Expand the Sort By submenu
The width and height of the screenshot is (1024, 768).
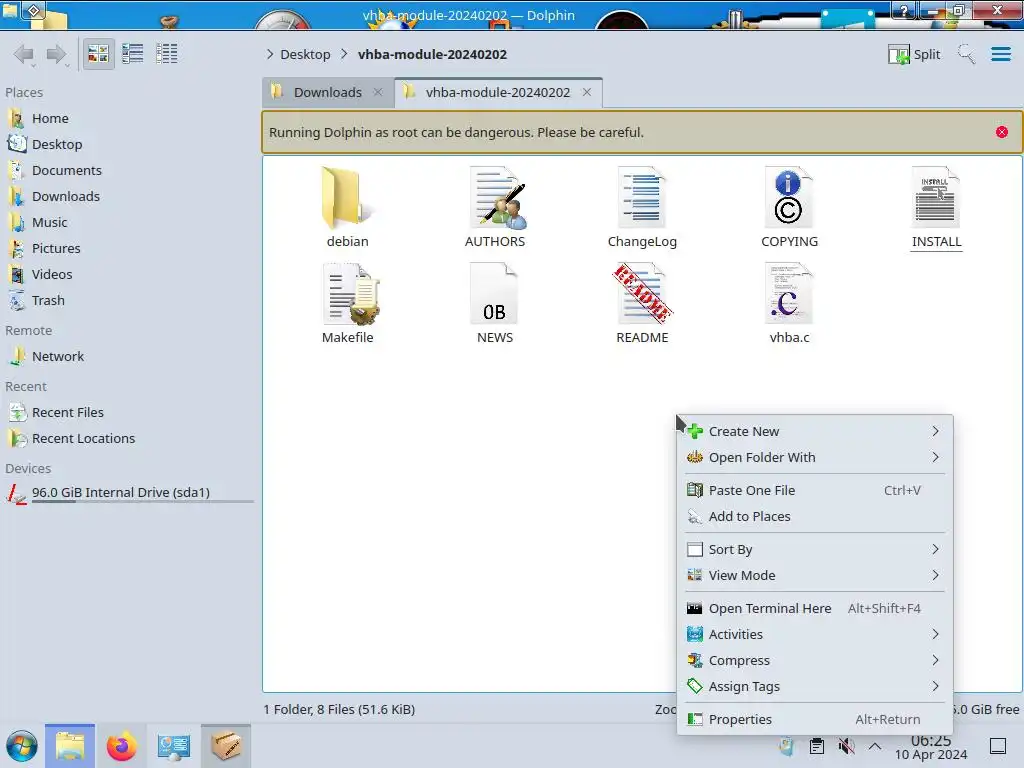[x=814, y=550]
